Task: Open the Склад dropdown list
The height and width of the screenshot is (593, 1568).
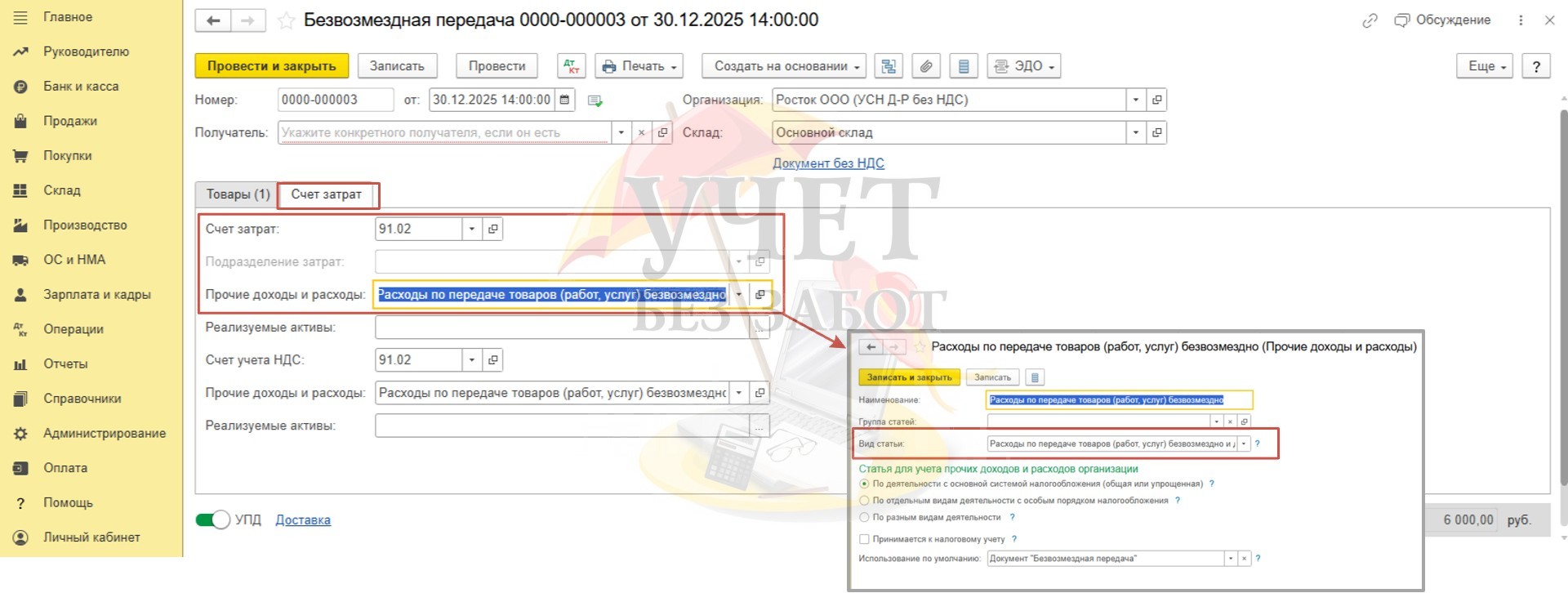Action: click(1135, 132)
